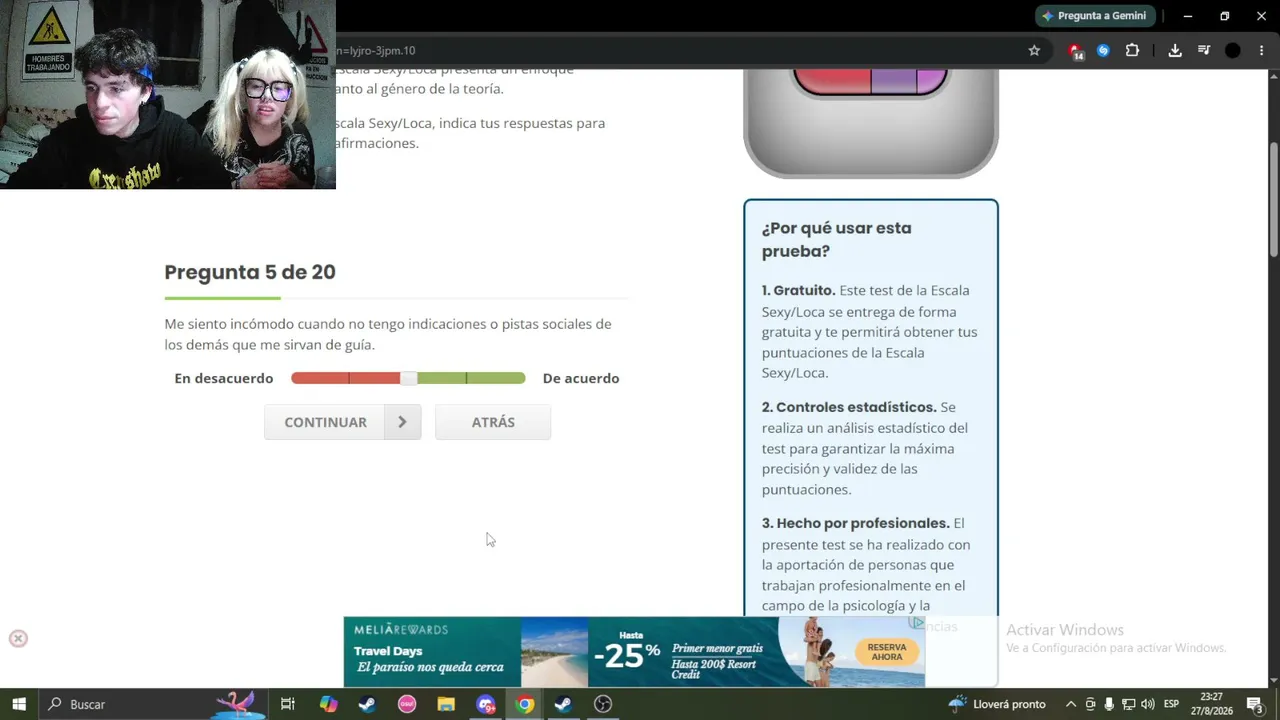Click the AdChoices icon on the banner
The height and width of the screenshot is (720, 1280).
coord(916,623)
